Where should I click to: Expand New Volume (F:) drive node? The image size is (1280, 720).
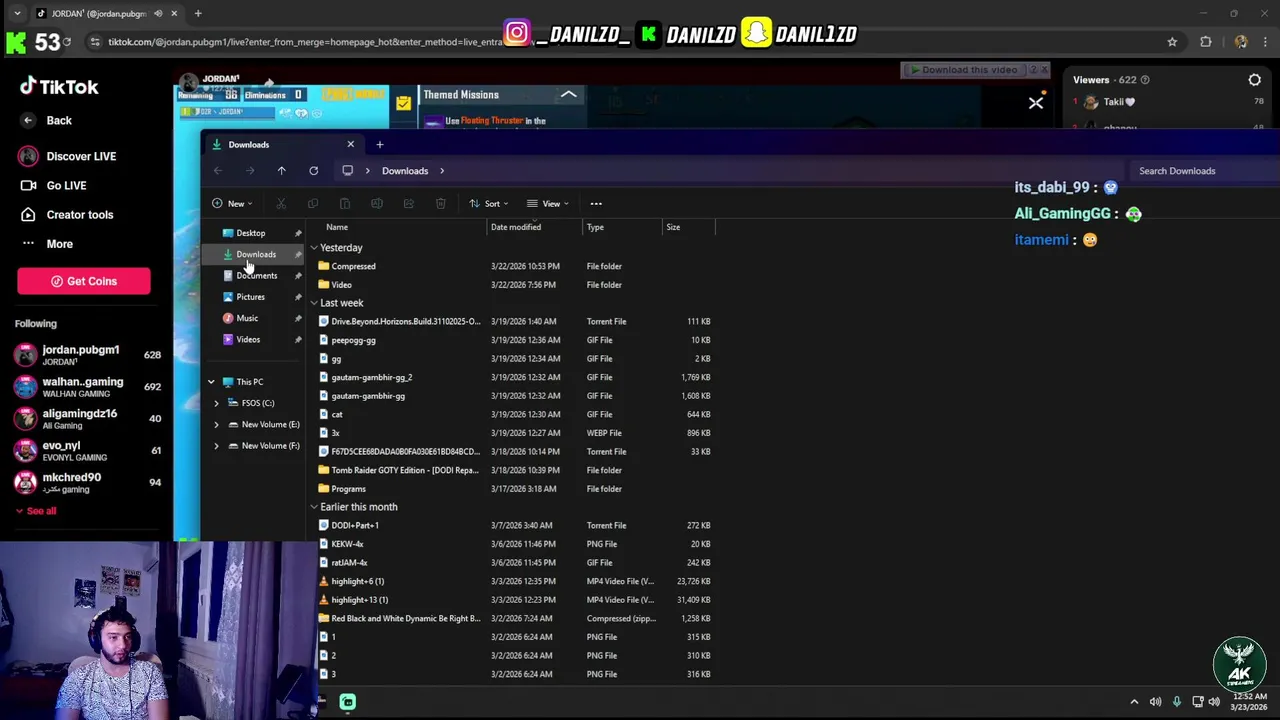216,446
